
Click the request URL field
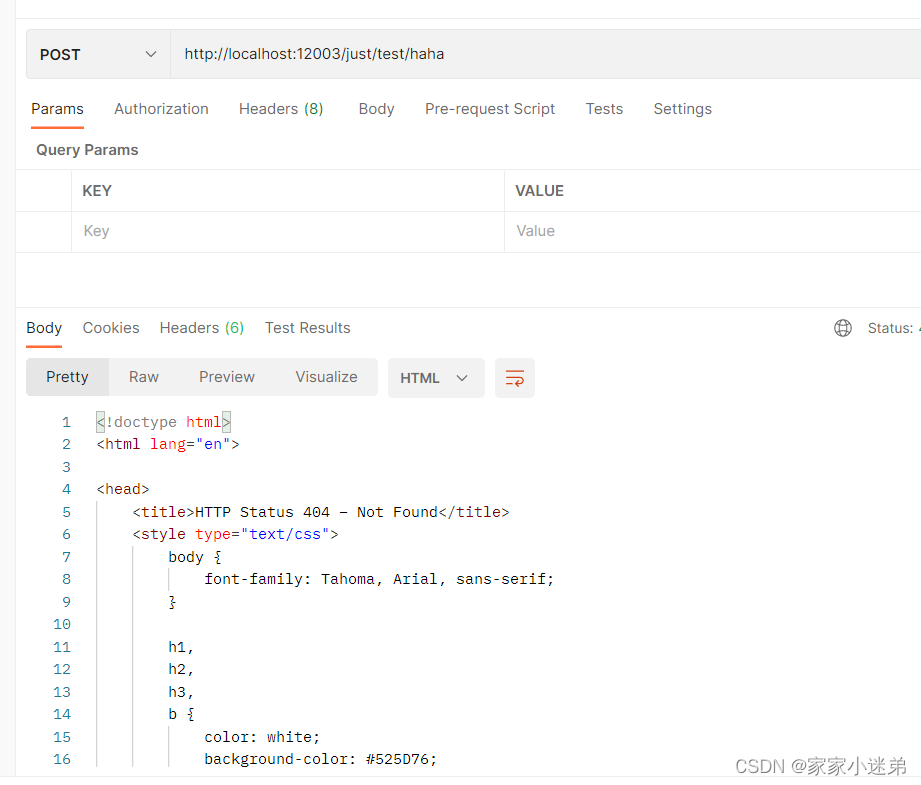[x=546, y=54]
